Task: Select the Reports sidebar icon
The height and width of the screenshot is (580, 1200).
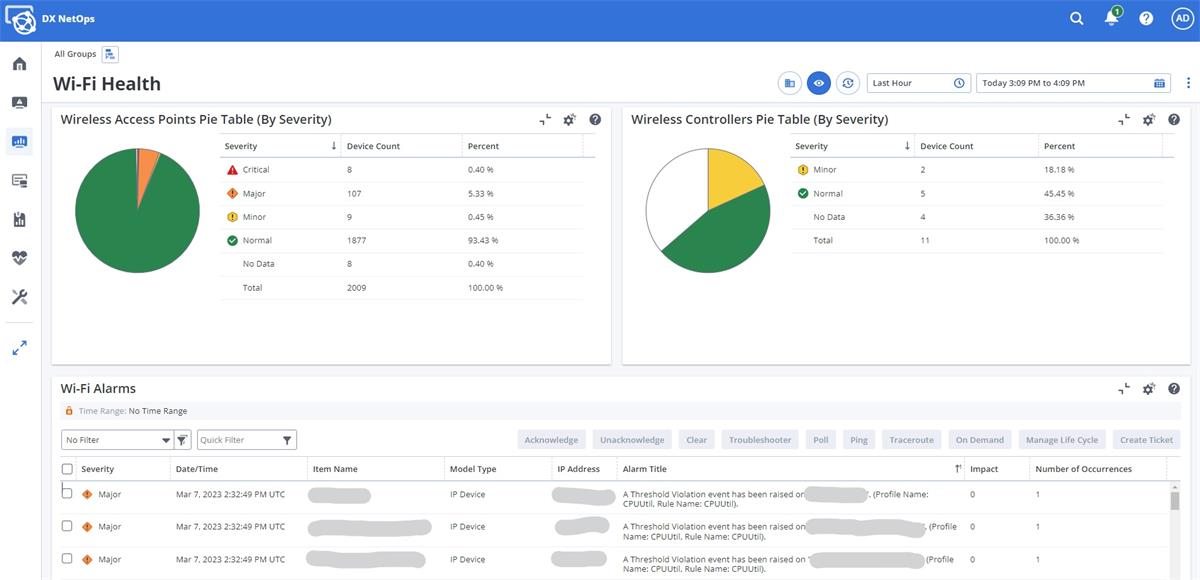Action: 18,219
